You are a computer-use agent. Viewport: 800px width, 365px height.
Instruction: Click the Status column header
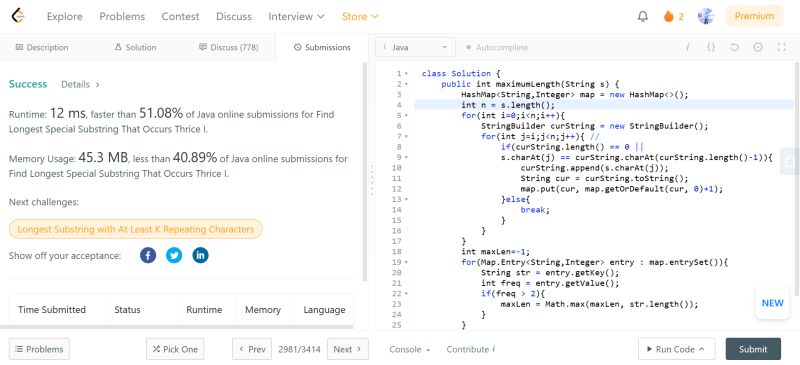click(x=127, y=310)
